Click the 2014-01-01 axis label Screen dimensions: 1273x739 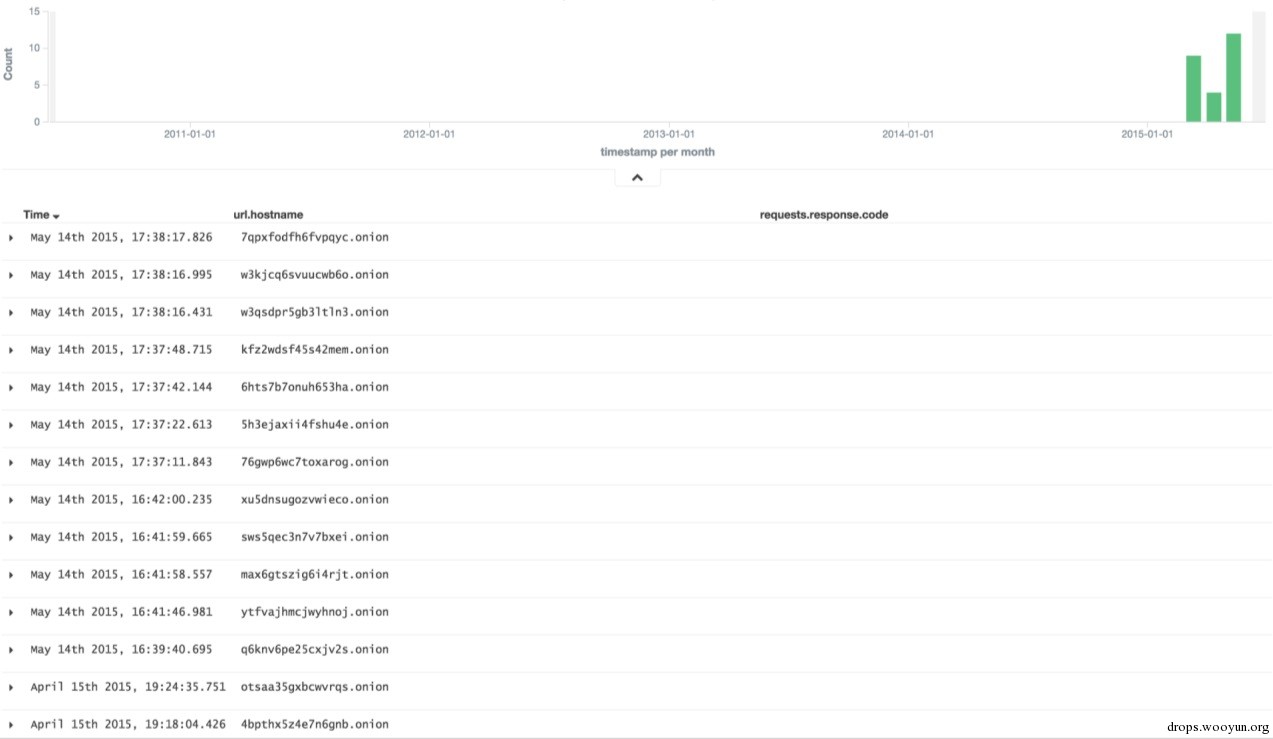(x=908, y=133)
